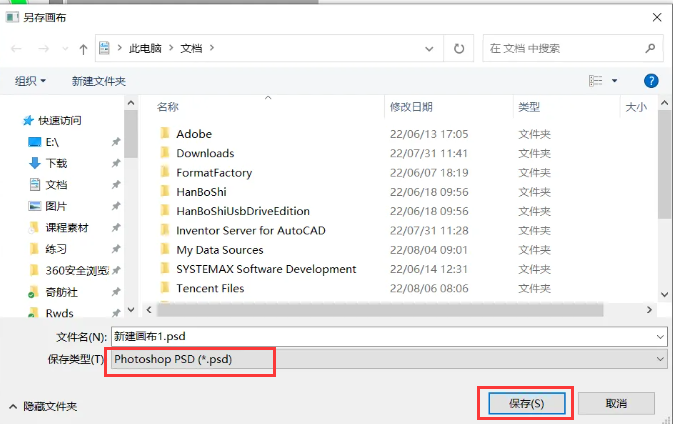Click the sidebar scroll up arrow

point(131,103)
